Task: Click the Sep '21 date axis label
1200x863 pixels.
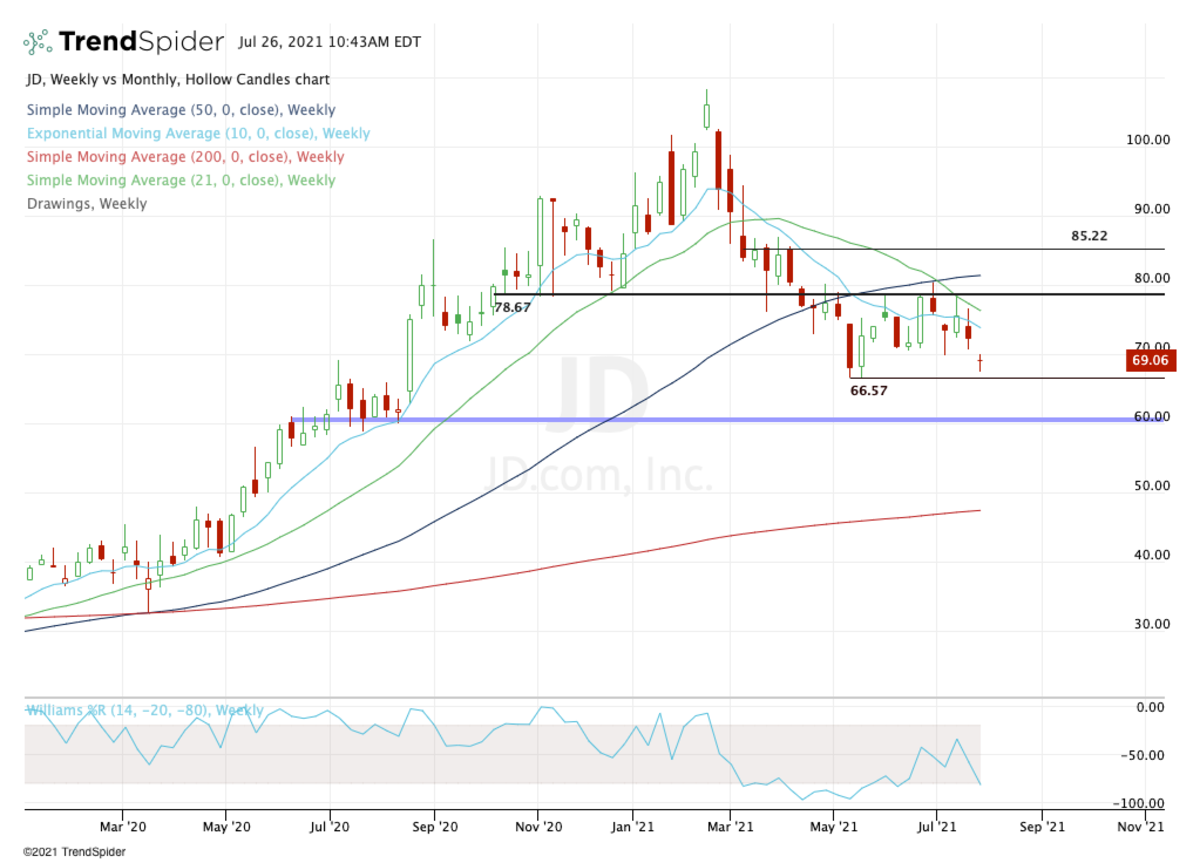Action: point(1041,826)
